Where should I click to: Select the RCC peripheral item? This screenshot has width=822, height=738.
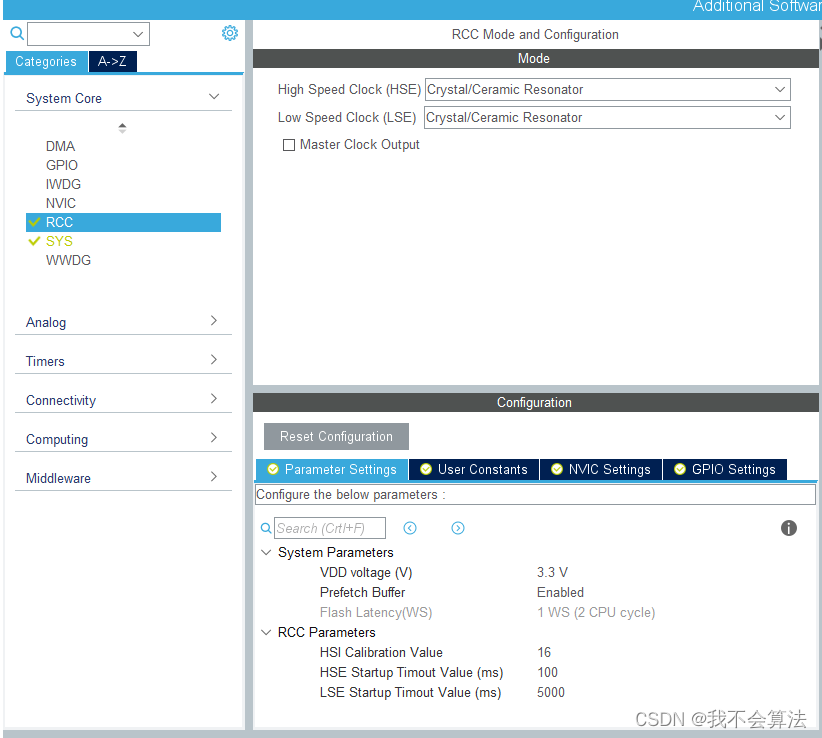[x=123, y=222]
